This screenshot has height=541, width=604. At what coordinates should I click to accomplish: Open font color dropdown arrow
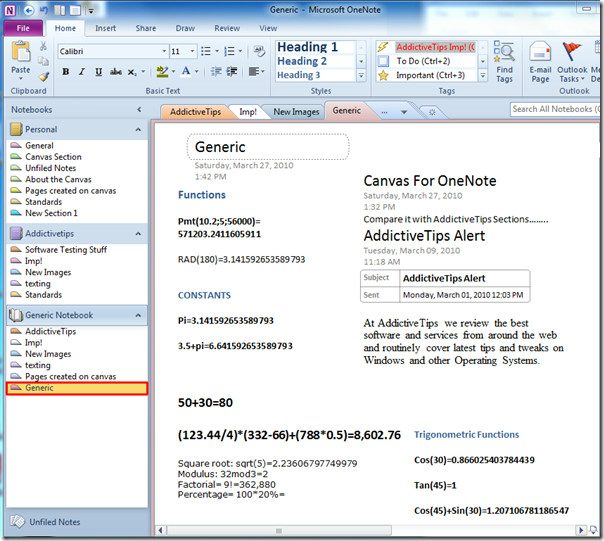[196, 72]
